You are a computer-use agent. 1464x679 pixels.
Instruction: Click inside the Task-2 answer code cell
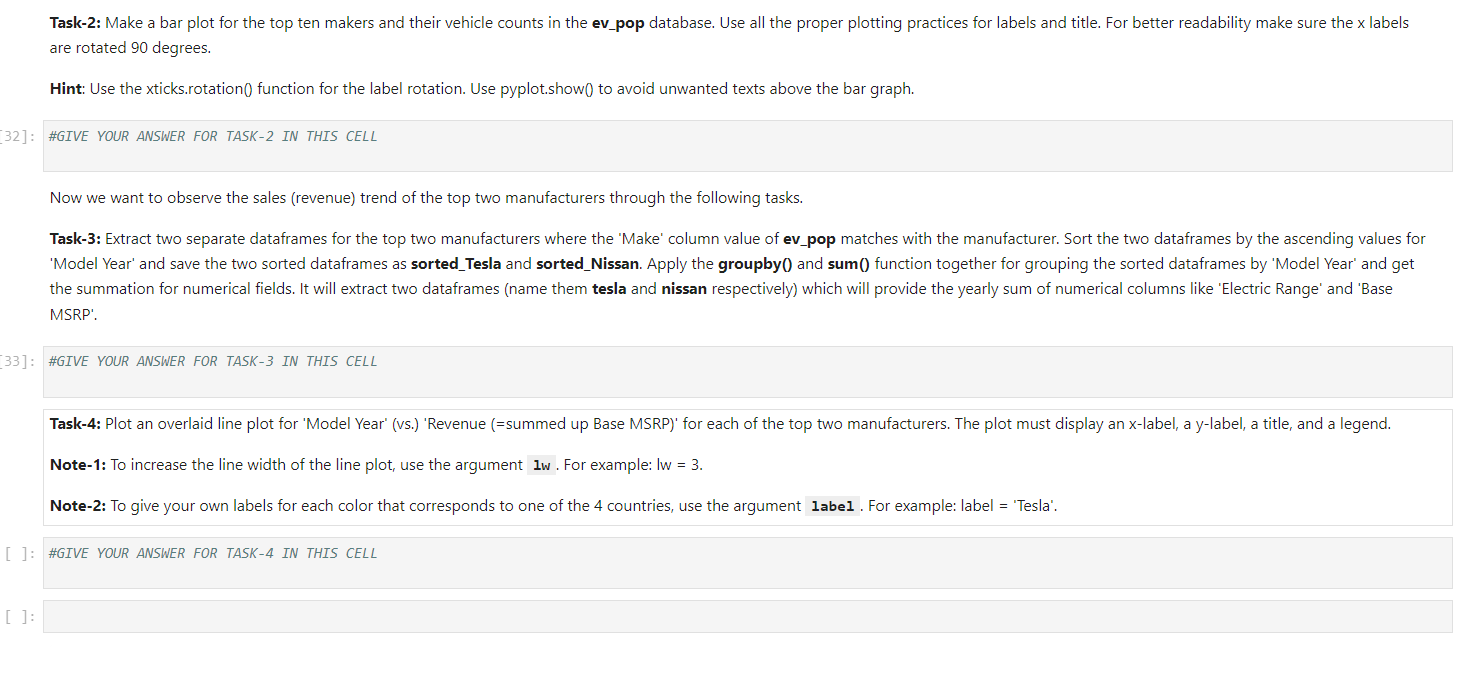pyautogui.click(x=400, y=145)
